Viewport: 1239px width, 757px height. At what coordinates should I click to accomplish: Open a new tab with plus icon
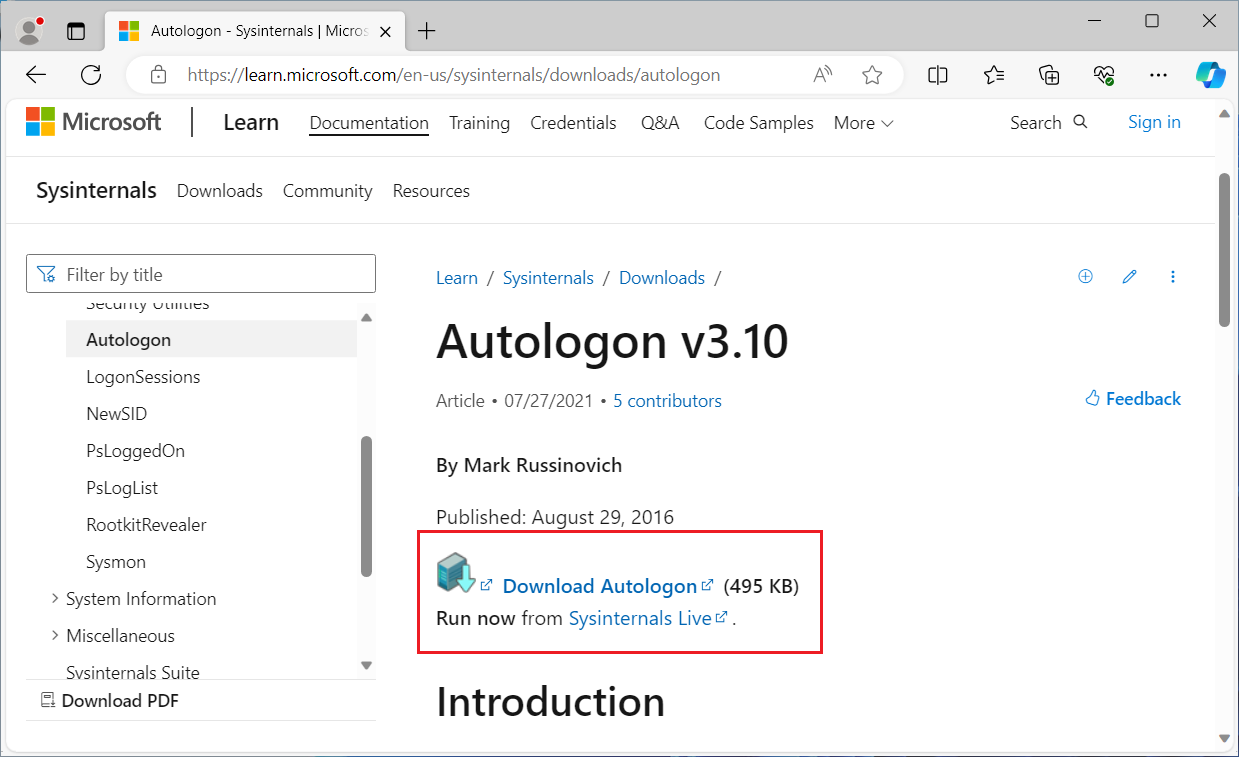(427, 31)
